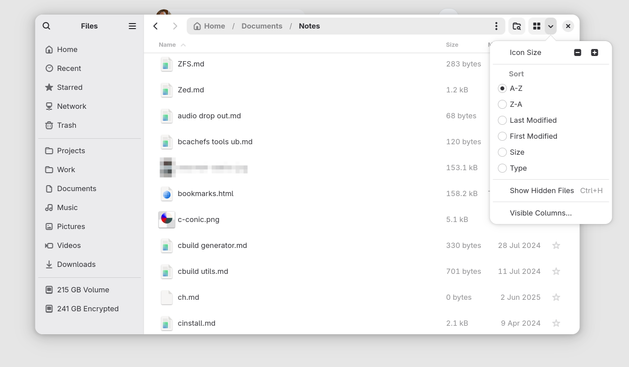Open Recent in the sidebar
Screen dimensions: 629x367
[x=89, y=68]
